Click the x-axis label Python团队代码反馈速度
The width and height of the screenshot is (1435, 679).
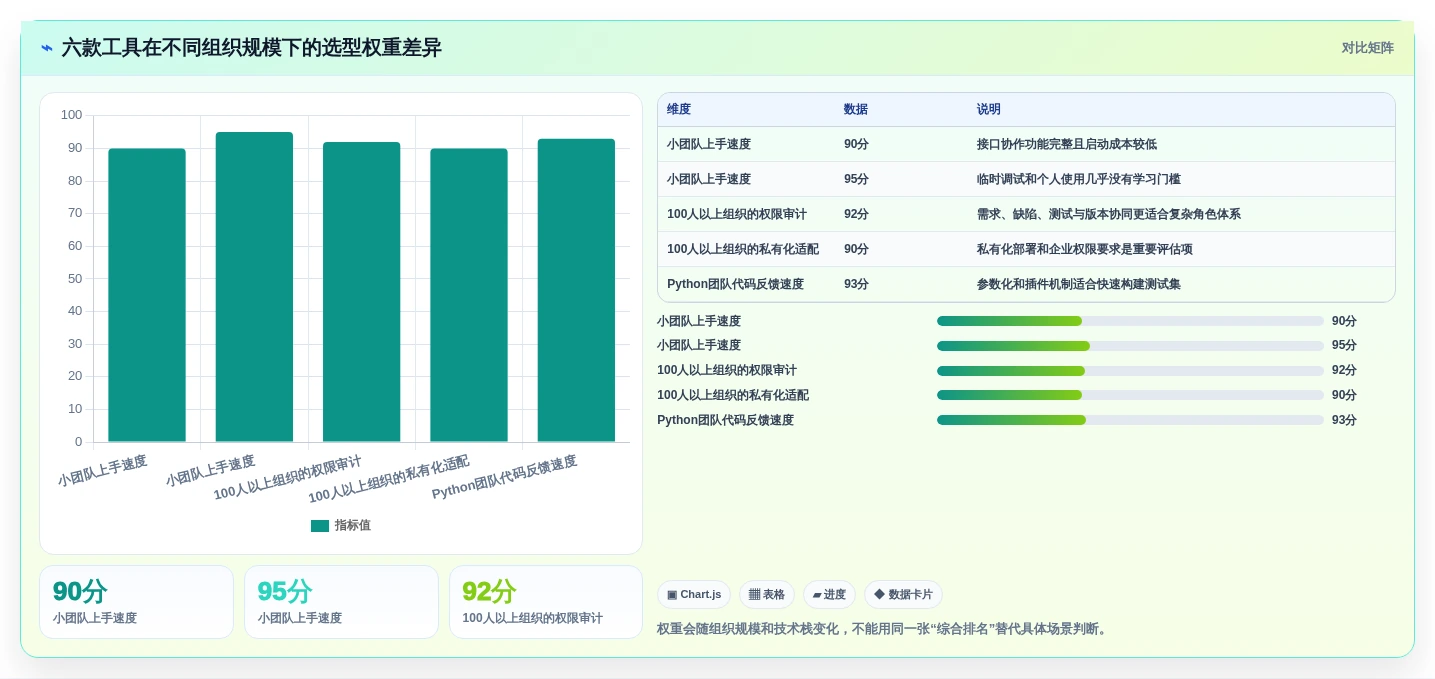click(505, 478)
